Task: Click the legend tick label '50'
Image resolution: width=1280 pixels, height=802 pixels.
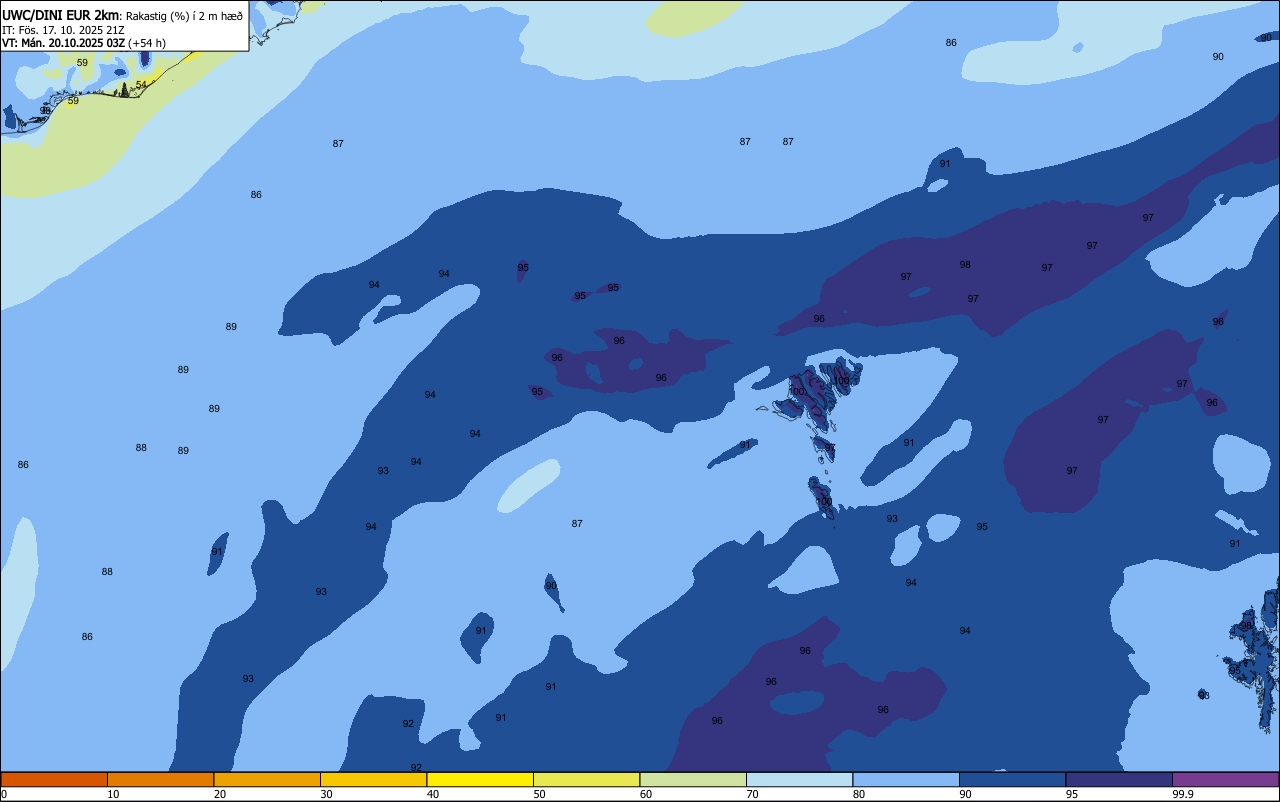Action: 539,794
